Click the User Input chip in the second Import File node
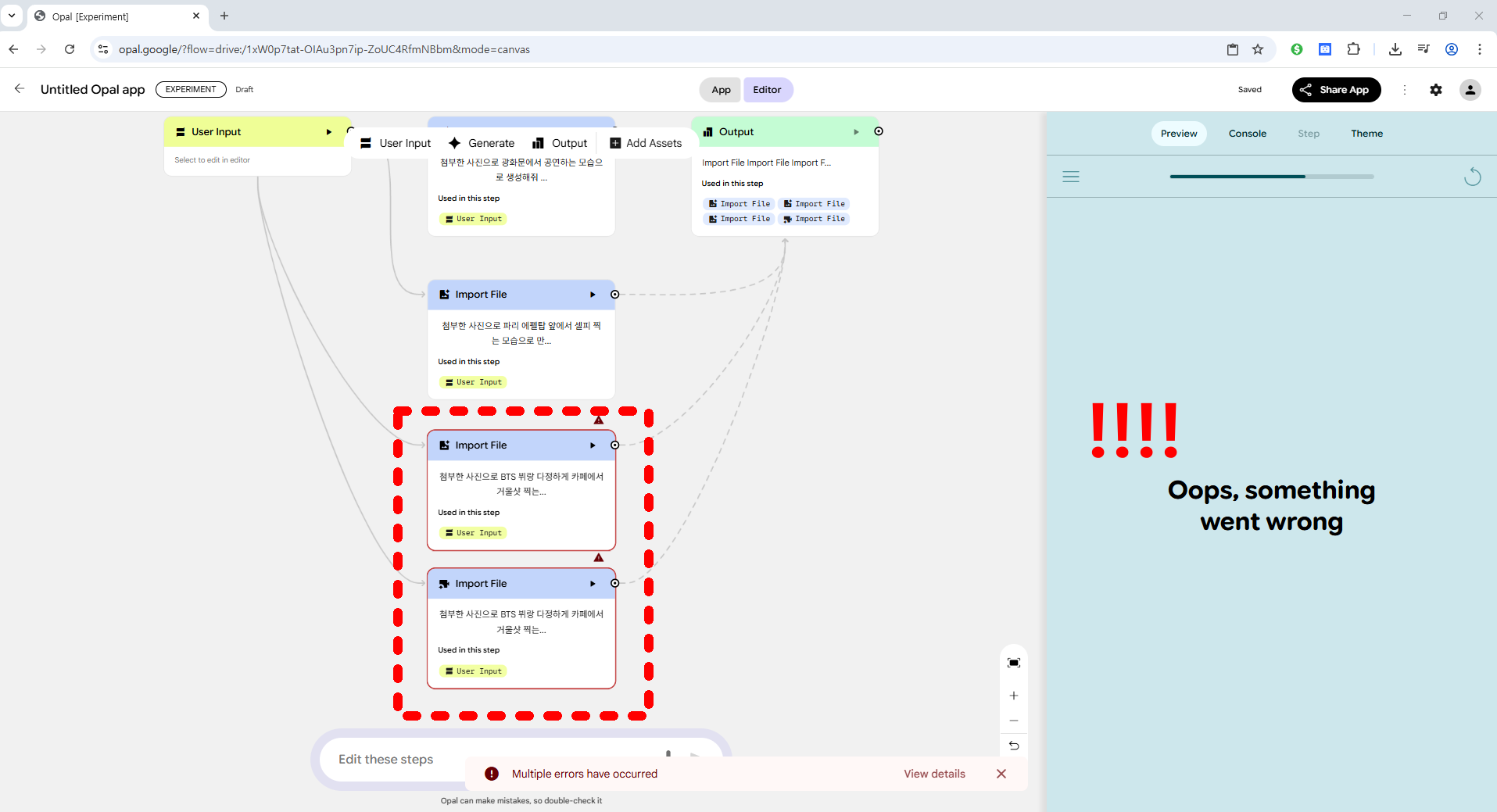The width and height of the screenshot is (1497, 812). [x=473, y=382]
